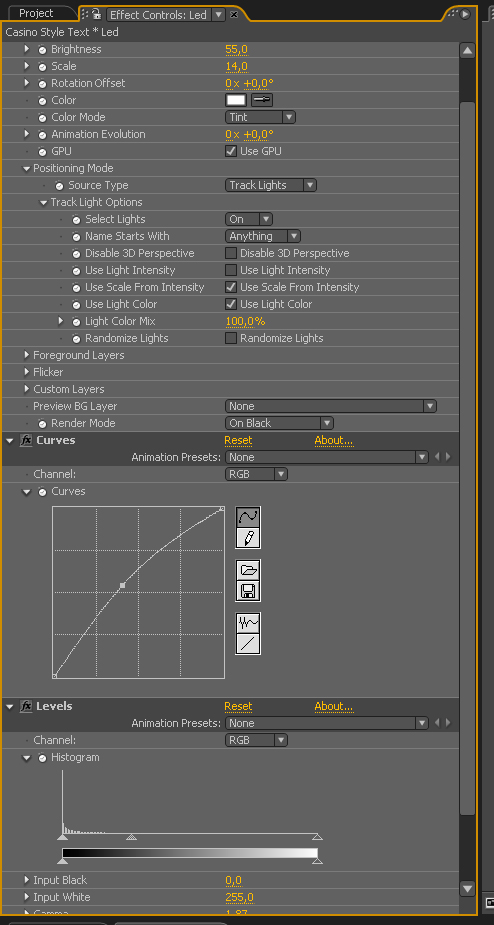This screenshot has width=494, height=925.
Task: Click the Animation Evolution stopwatch
Action: tap(42, 135)
